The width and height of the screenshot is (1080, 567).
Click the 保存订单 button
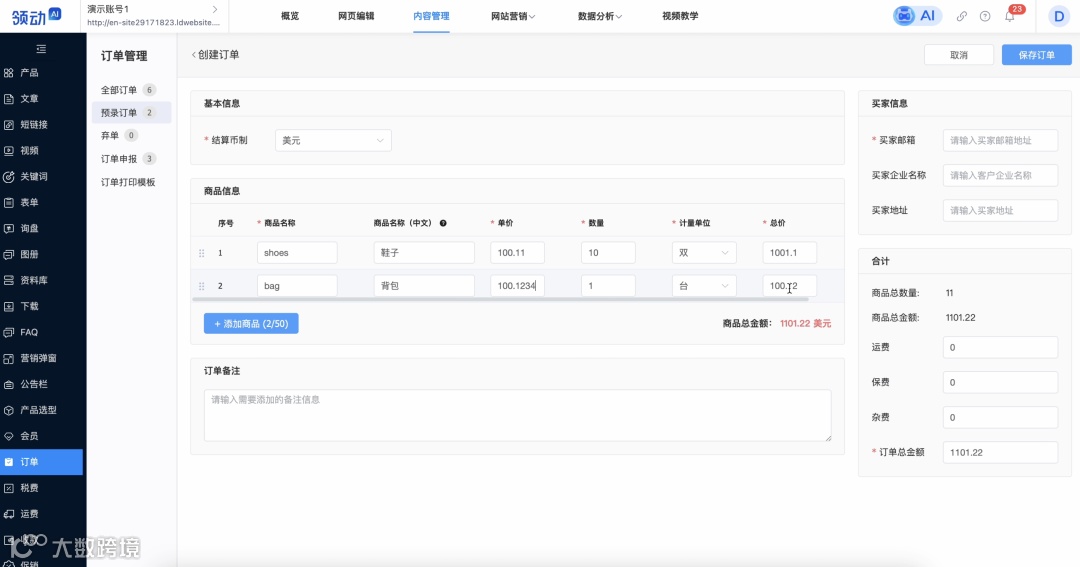(x=1037, y=55)
